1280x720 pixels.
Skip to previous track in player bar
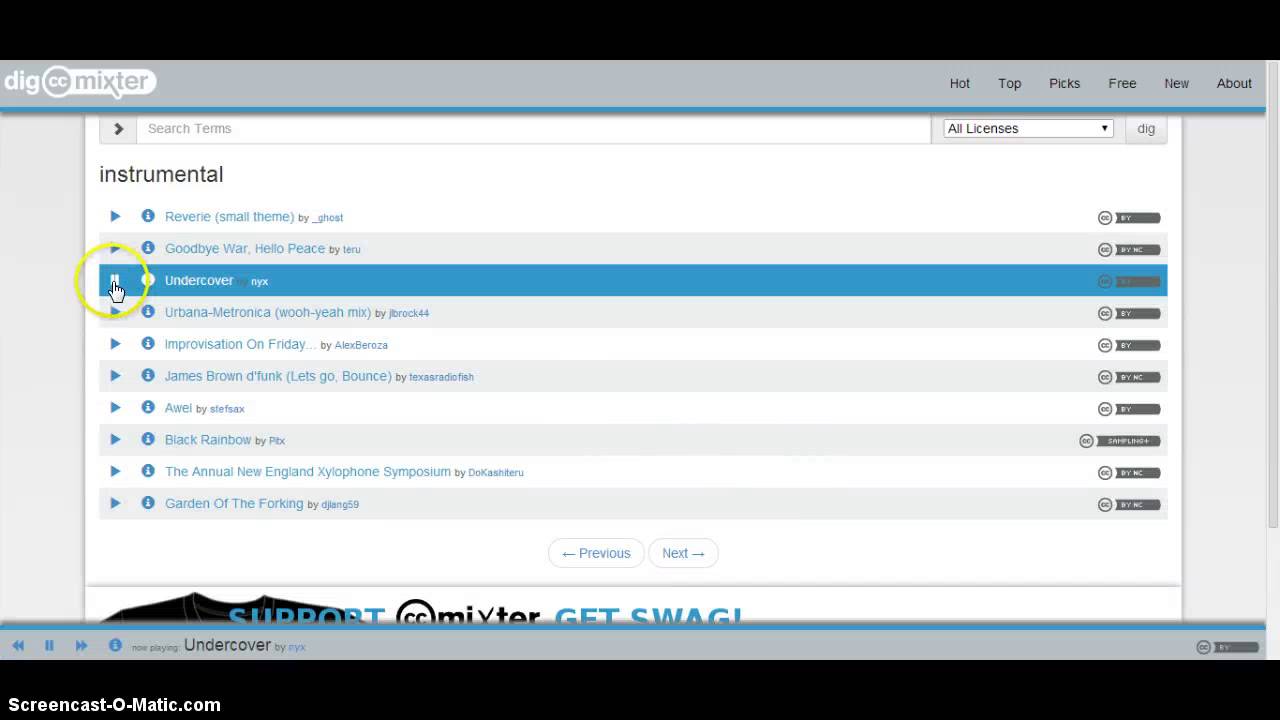coord(18,646)
